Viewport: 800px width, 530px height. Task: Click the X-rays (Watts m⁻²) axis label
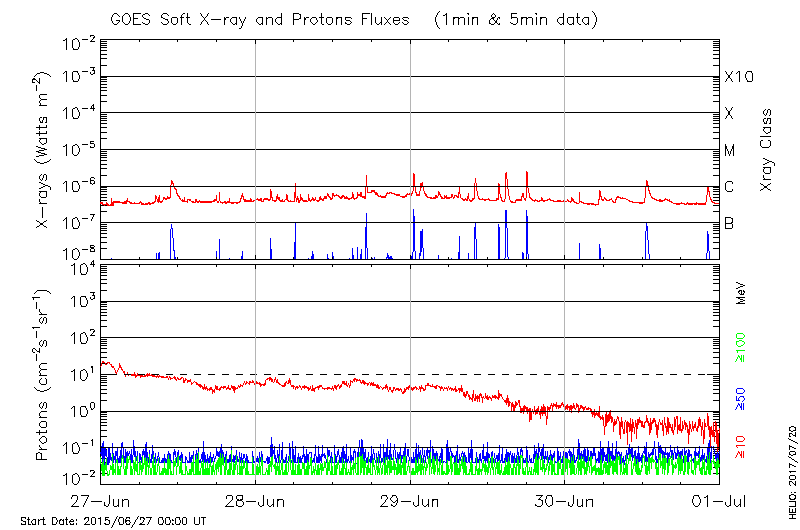pos(44,150)
